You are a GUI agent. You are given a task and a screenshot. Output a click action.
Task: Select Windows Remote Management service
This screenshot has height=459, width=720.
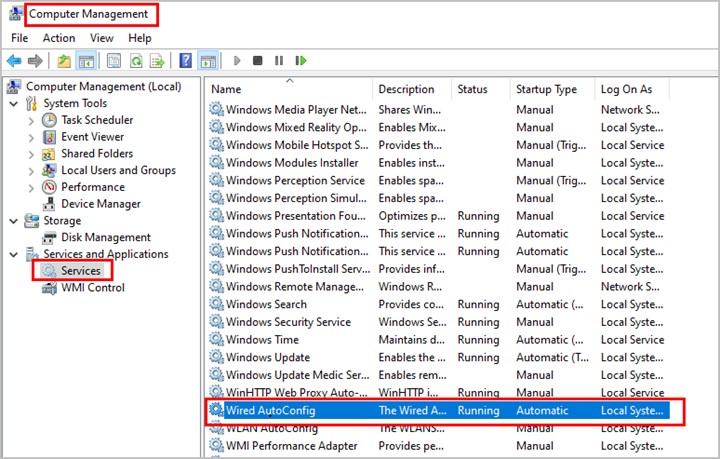439,286
